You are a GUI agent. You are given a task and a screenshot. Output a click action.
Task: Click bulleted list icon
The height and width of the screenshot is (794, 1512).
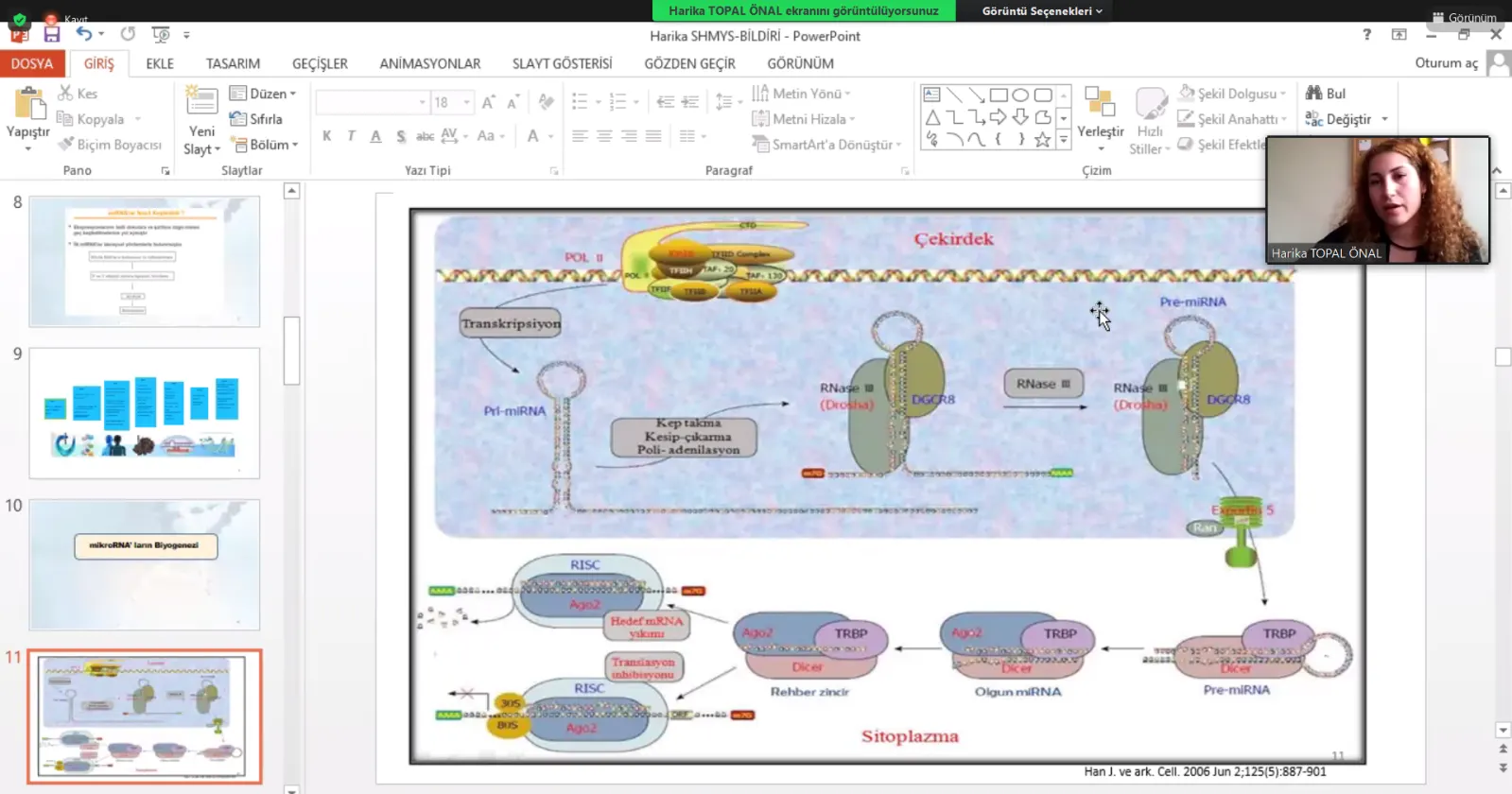coord(580,101)
